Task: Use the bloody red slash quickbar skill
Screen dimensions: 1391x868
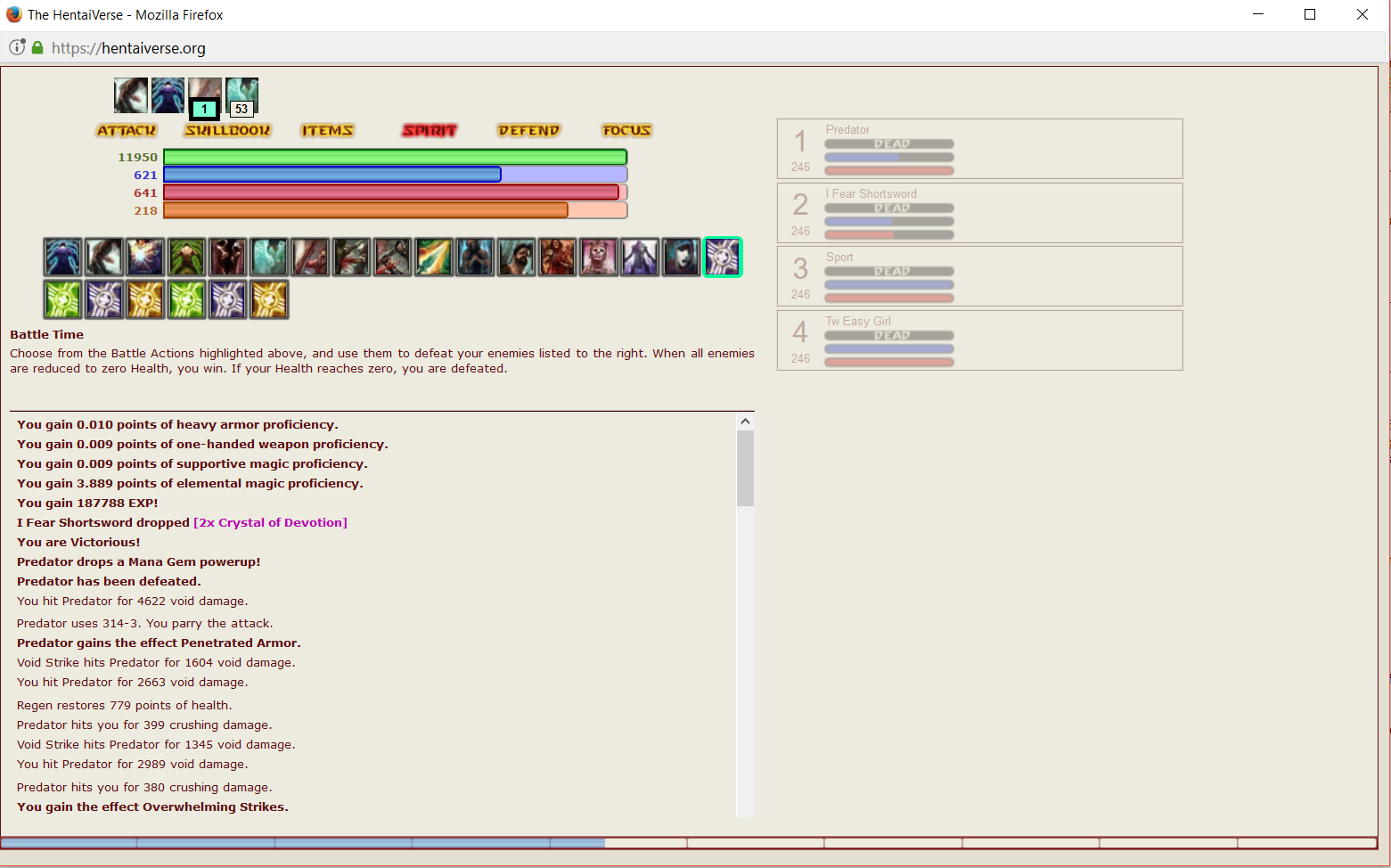Action: (310, 258)
